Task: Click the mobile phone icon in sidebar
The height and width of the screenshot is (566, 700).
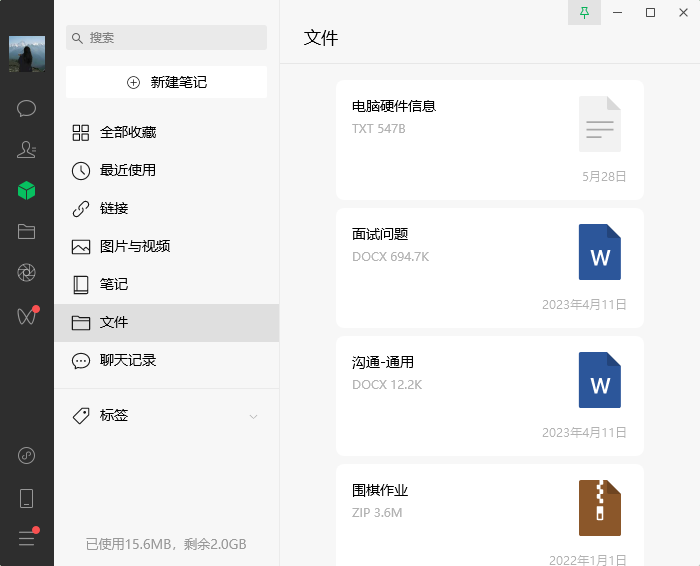Action: coord(26,498)
